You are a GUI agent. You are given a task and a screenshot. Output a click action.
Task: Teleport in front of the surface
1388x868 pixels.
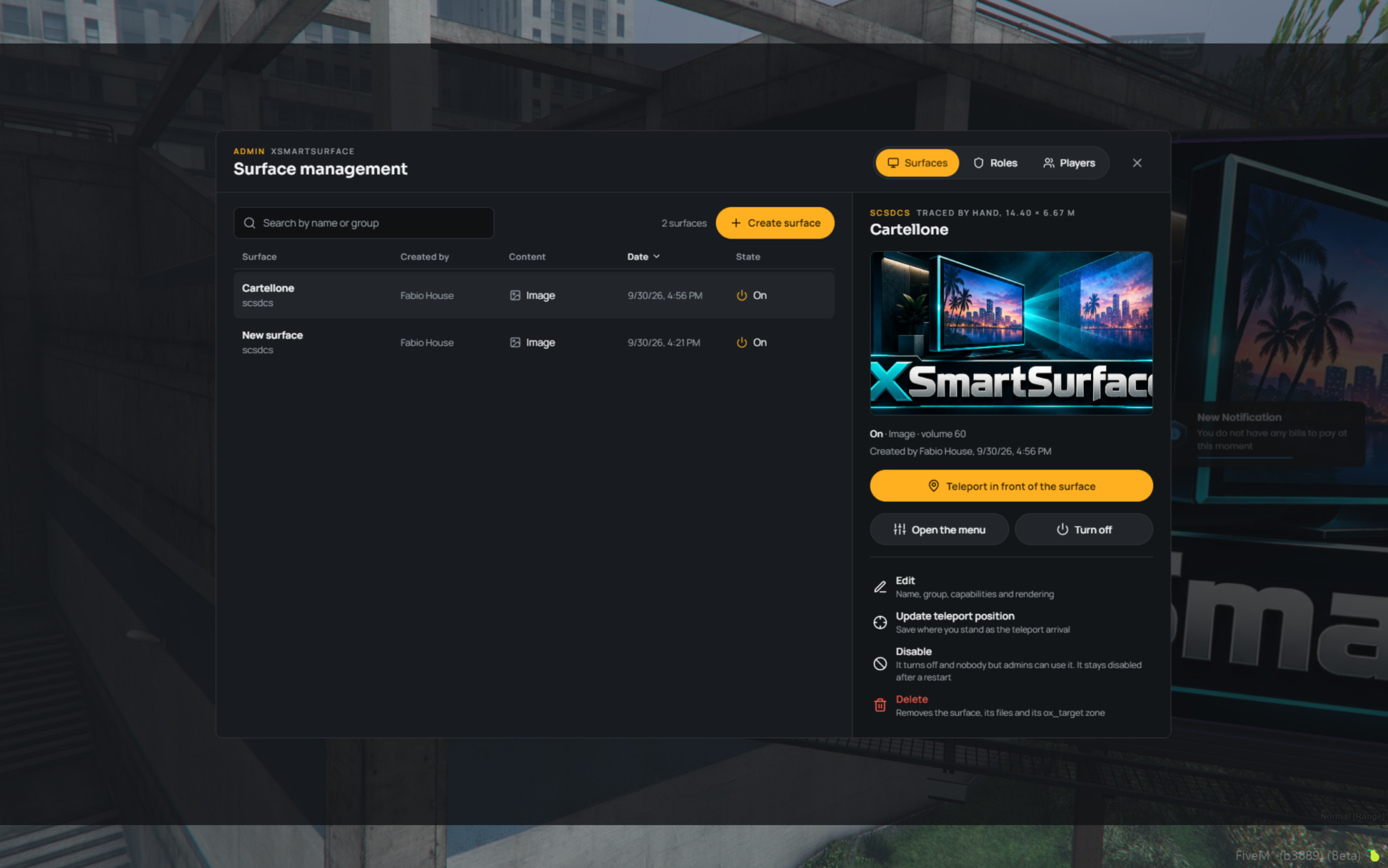[x=1011, y=486]
